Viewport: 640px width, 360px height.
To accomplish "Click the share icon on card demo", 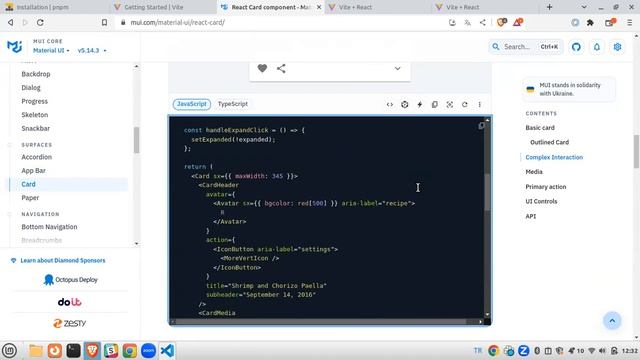I will [x=281, y=68].
